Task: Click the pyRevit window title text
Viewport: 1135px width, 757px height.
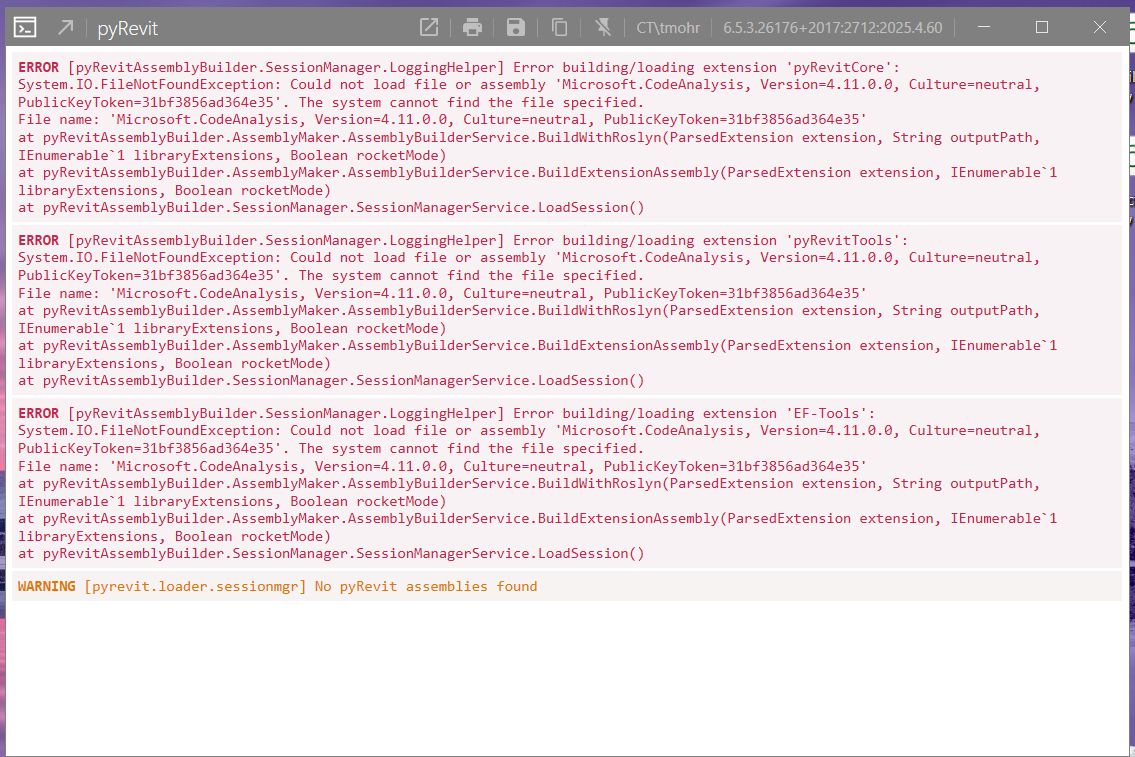Action: 127,28
